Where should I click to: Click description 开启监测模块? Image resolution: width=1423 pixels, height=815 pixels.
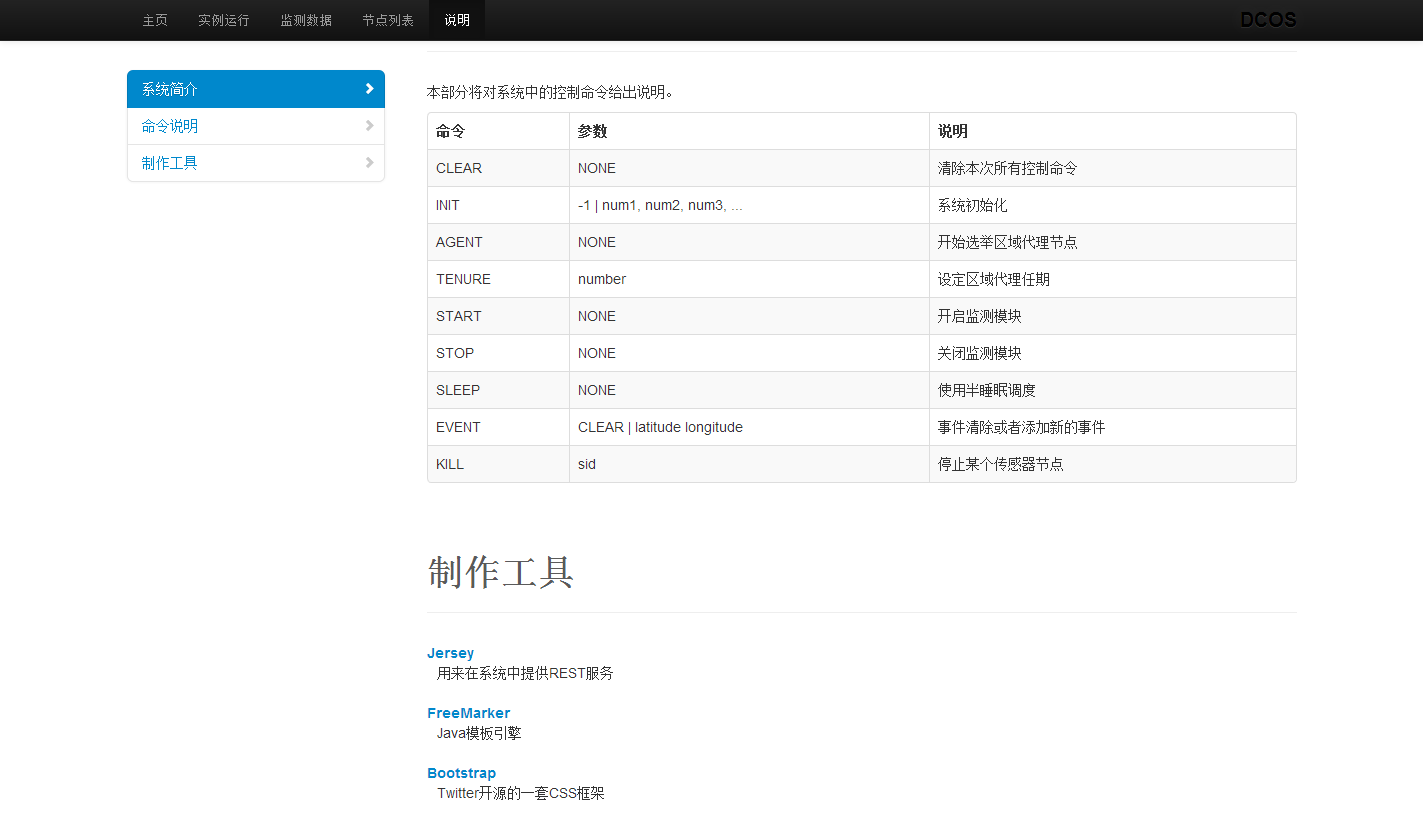pyautogui.click(x=1113, y=316)
